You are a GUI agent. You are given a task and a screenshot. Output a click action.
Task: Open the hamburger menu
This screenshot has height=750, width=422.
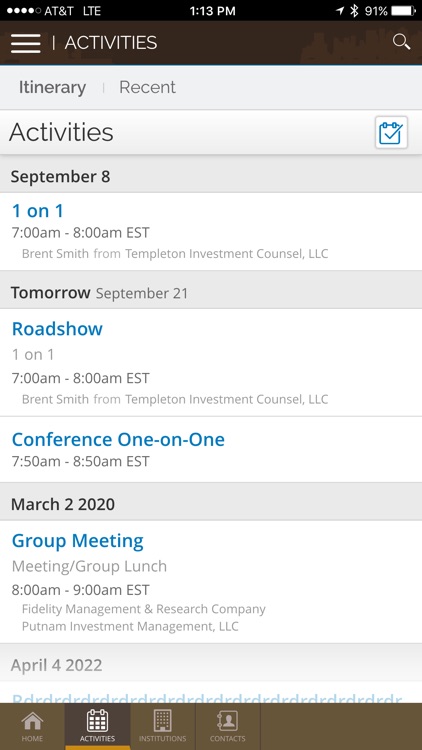pos(25,43)
